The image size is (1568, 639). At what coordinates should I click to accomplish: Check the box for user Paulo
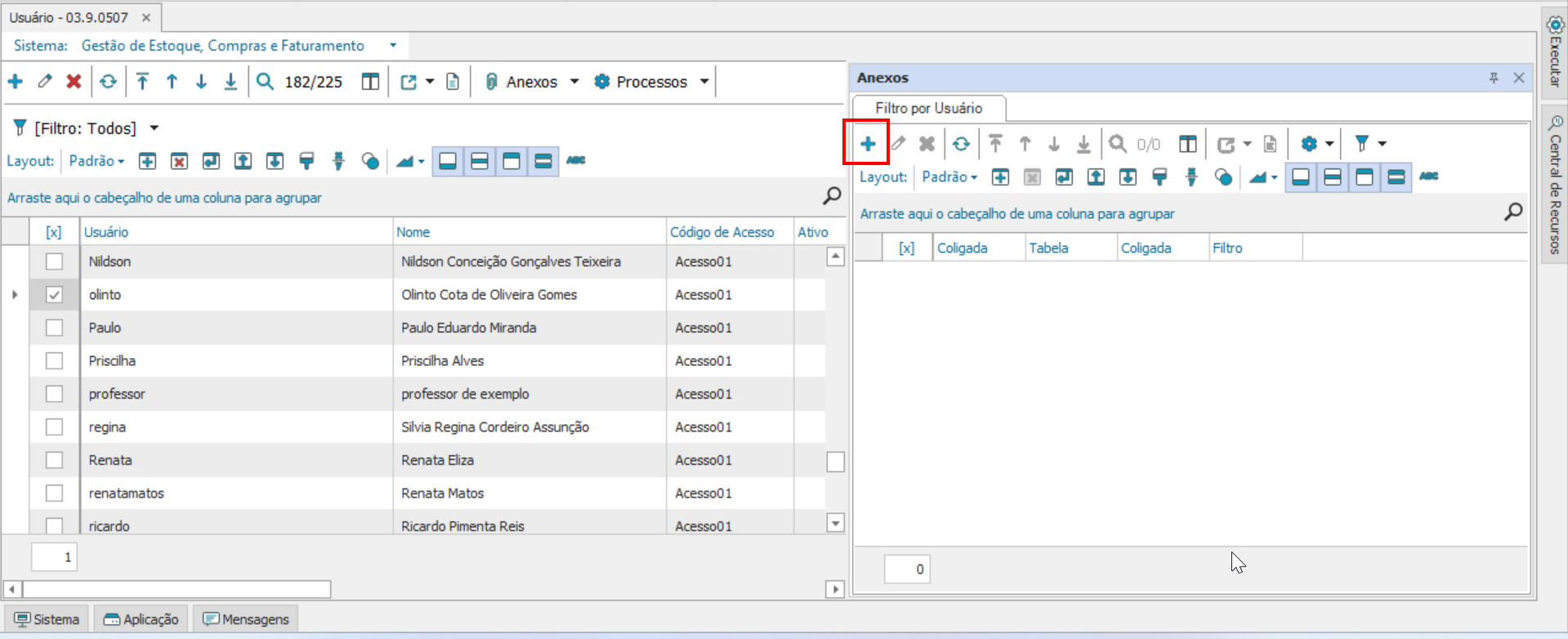pos(54,328)
